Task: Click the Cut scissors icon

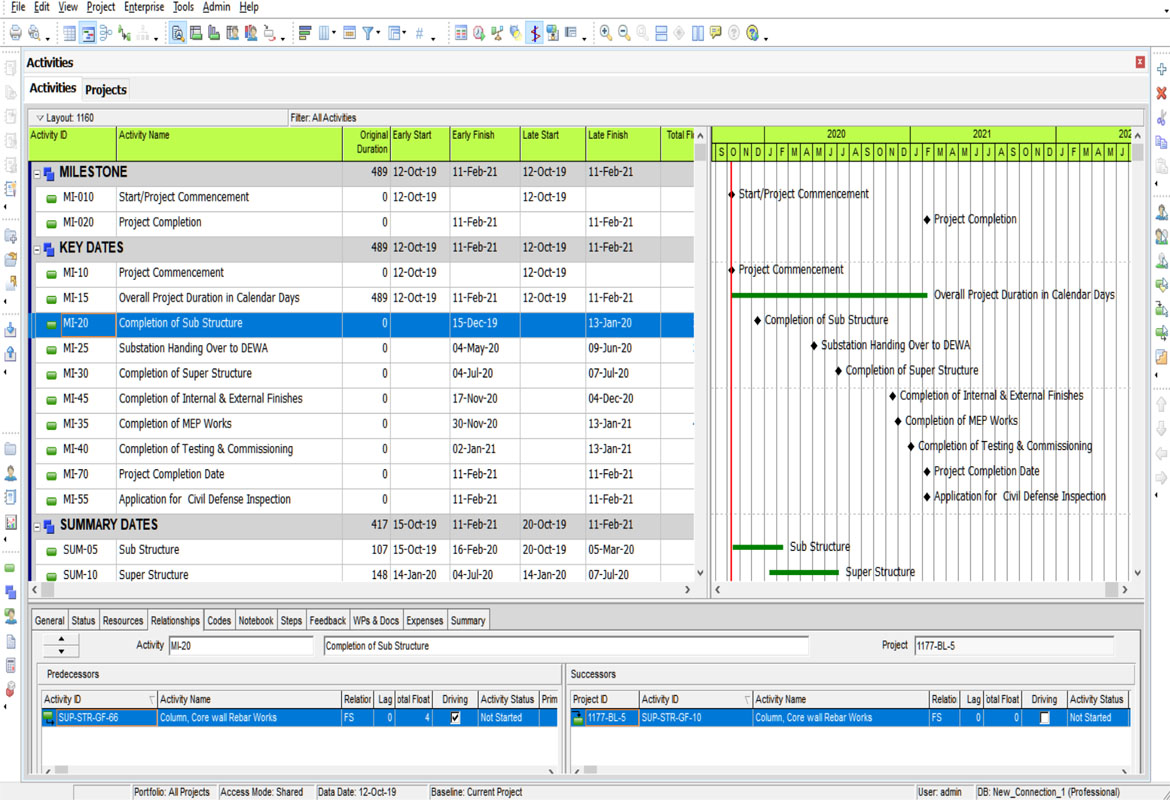Action: [1162, 117]
